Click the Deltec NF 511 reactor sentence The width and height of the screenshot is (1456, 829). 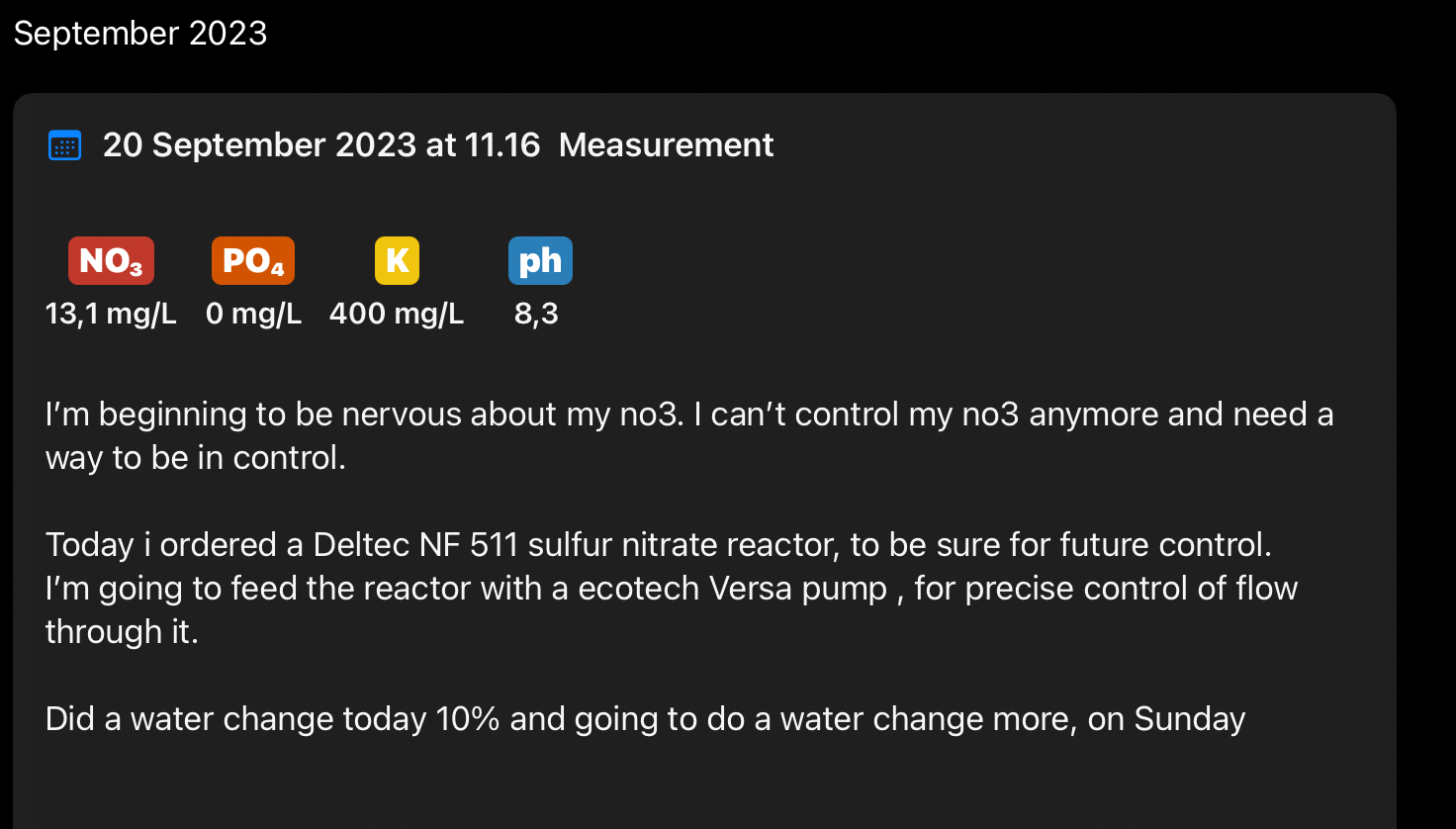pyautogui.click(x=658, y=544)
